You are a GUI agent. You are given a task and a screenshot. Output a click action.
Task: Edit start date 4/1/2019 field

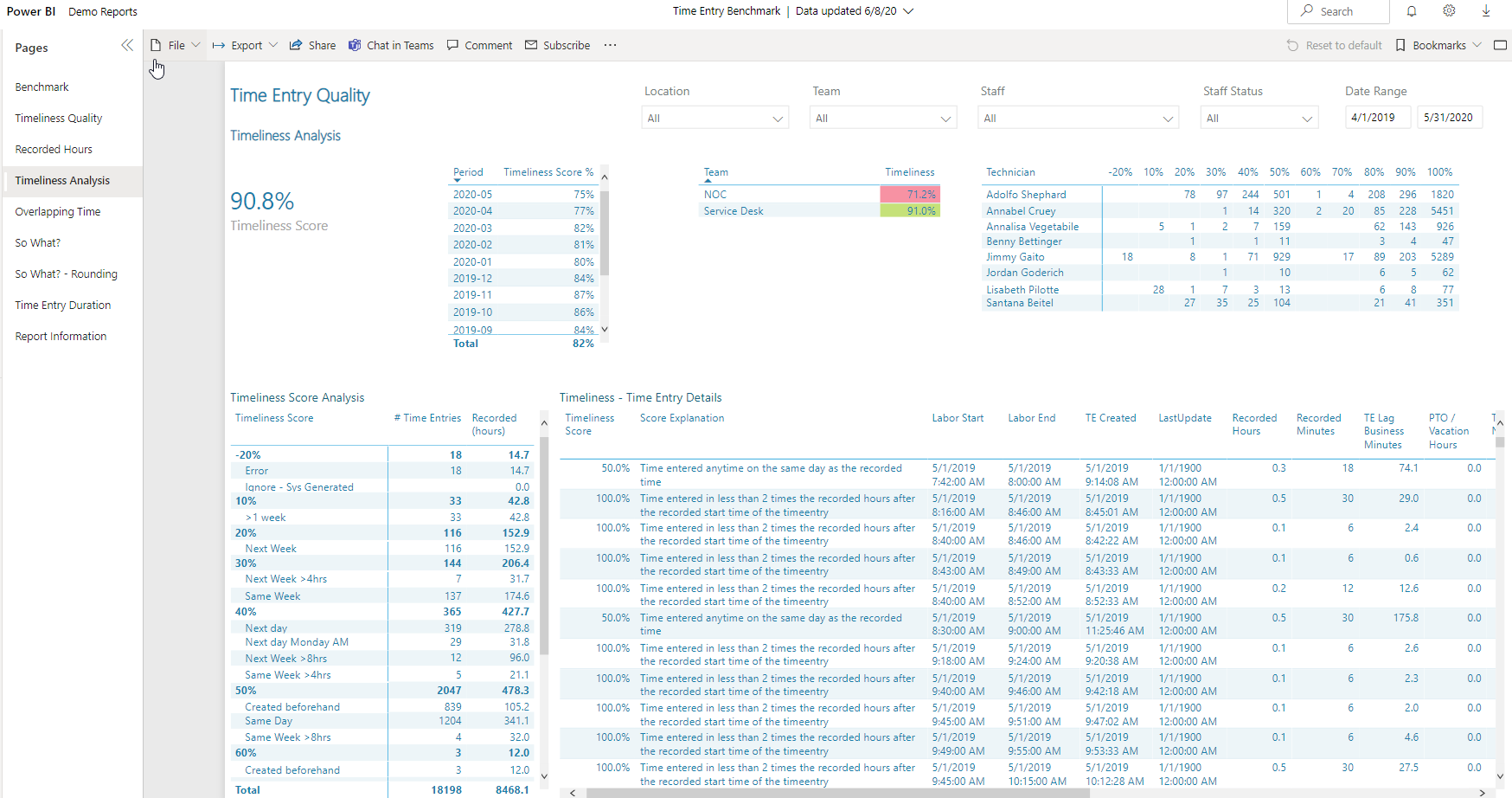coord(1378,117)
